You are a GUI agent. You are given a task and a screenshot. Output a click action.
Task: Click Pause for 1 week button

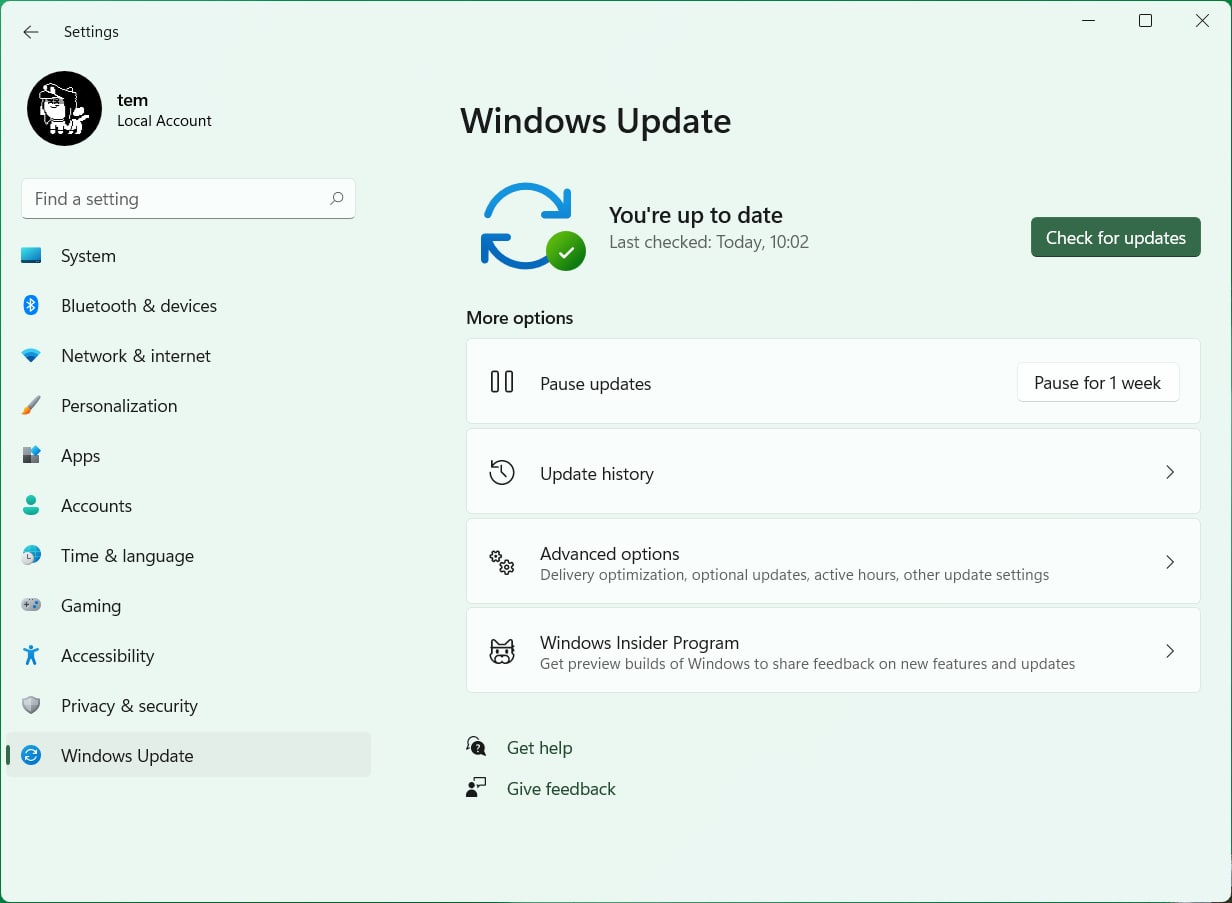click(1097, 383)
